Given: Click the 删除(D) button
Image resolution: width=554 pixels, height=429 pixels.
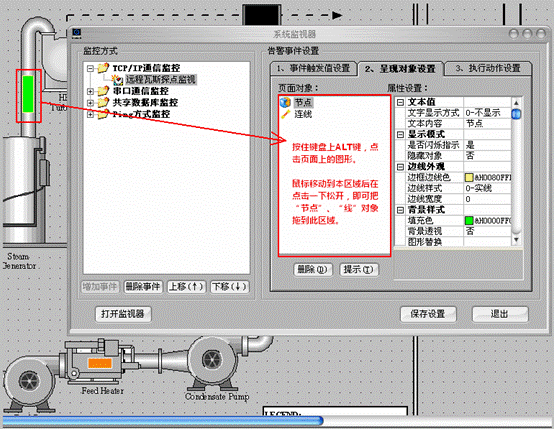Looking at the screenshot, I should (313, 270).
